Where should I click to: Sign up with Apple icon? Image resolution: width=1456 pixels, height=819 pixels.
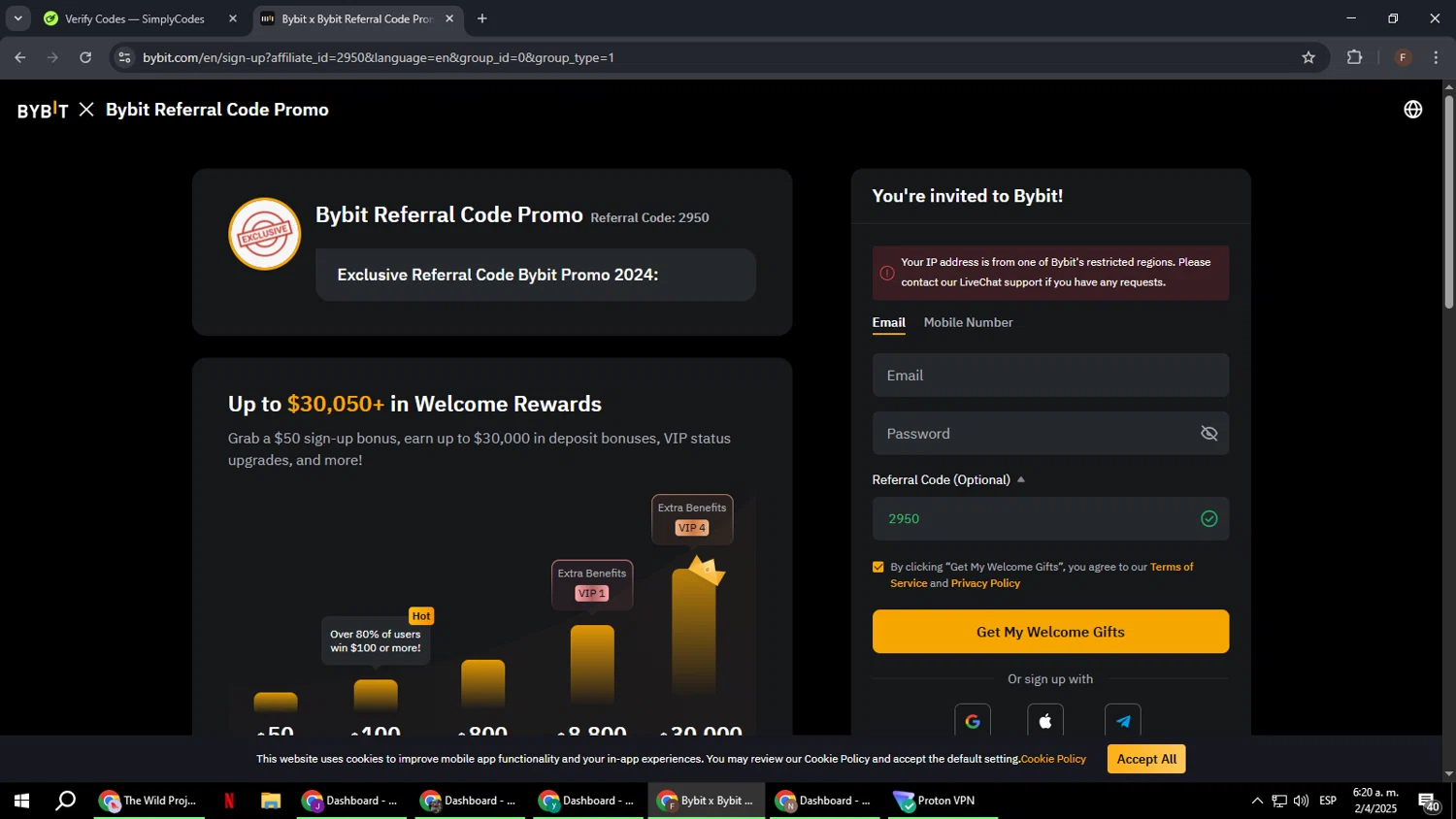(1045, 721)
